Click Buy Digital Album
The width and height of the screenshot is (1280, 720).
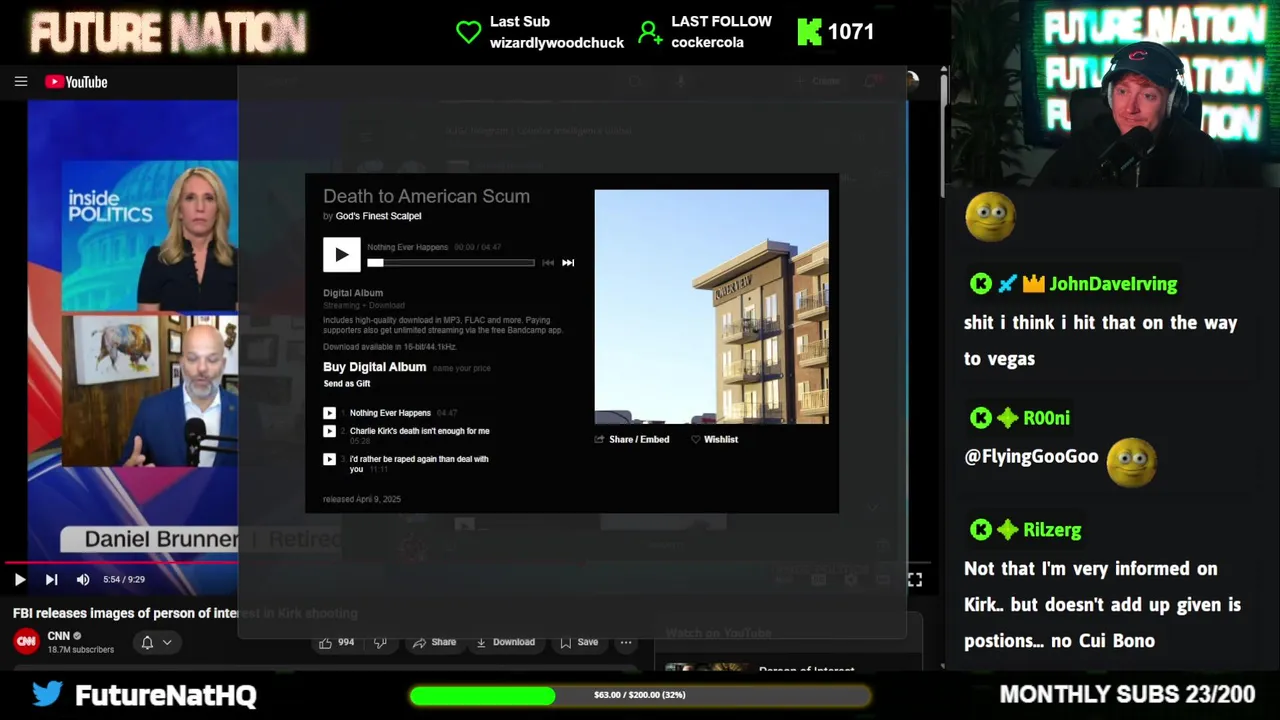coord(374,367)
